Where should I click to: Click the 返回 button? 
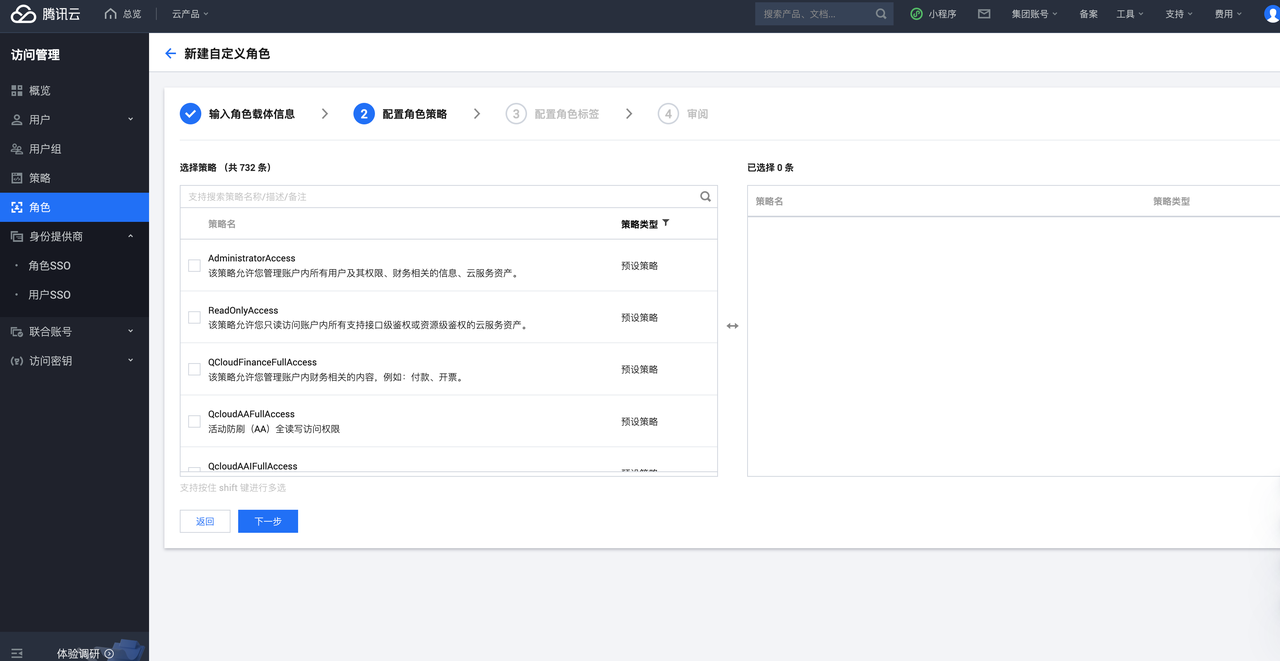(205, 521)
